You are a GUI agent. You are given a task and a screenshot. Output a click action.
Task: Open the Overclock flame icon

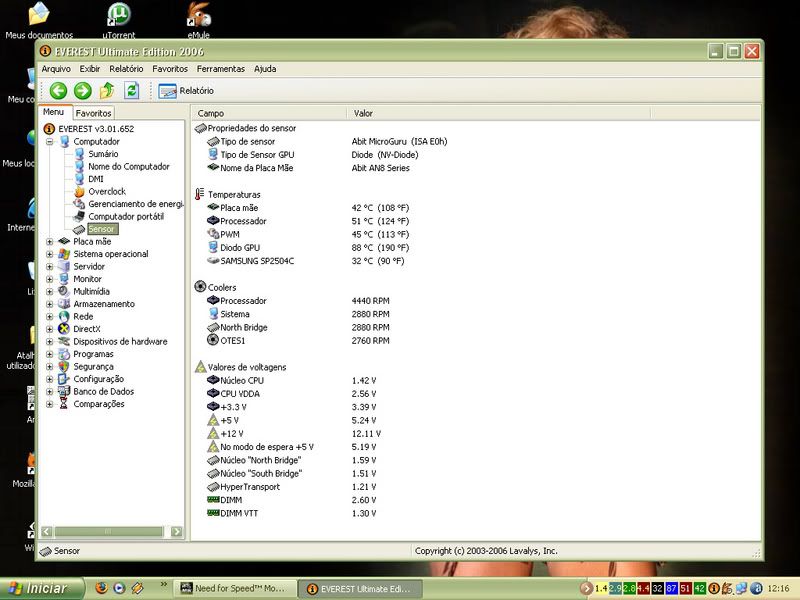[80, 191]
